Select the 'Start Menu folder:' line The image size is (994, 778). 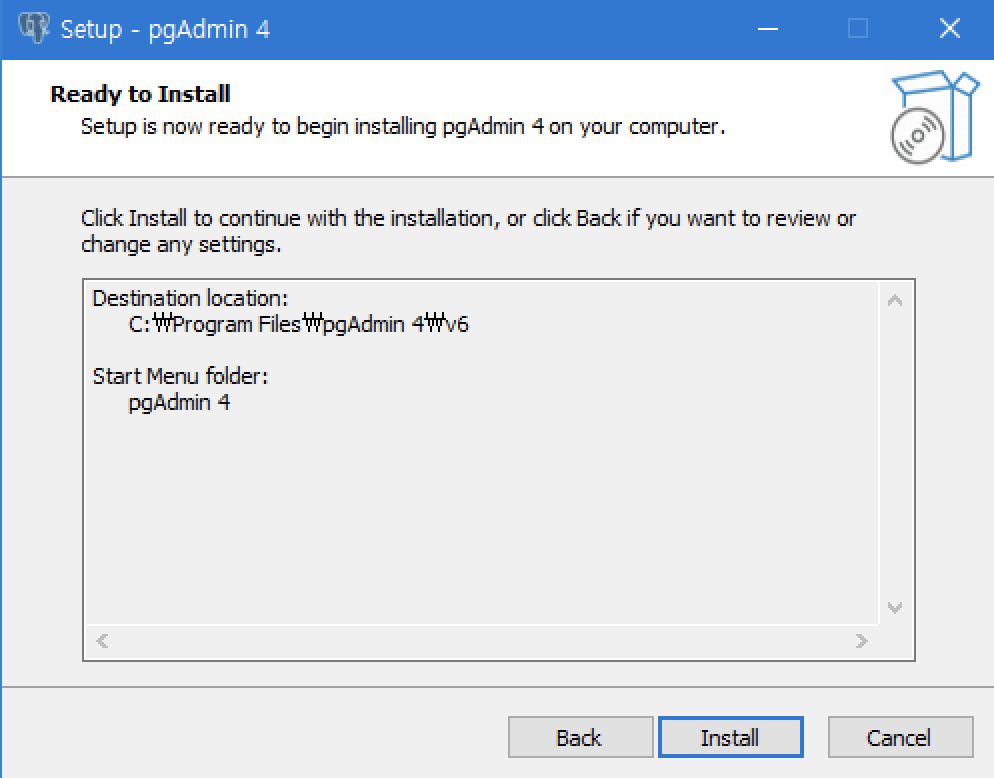181,376
